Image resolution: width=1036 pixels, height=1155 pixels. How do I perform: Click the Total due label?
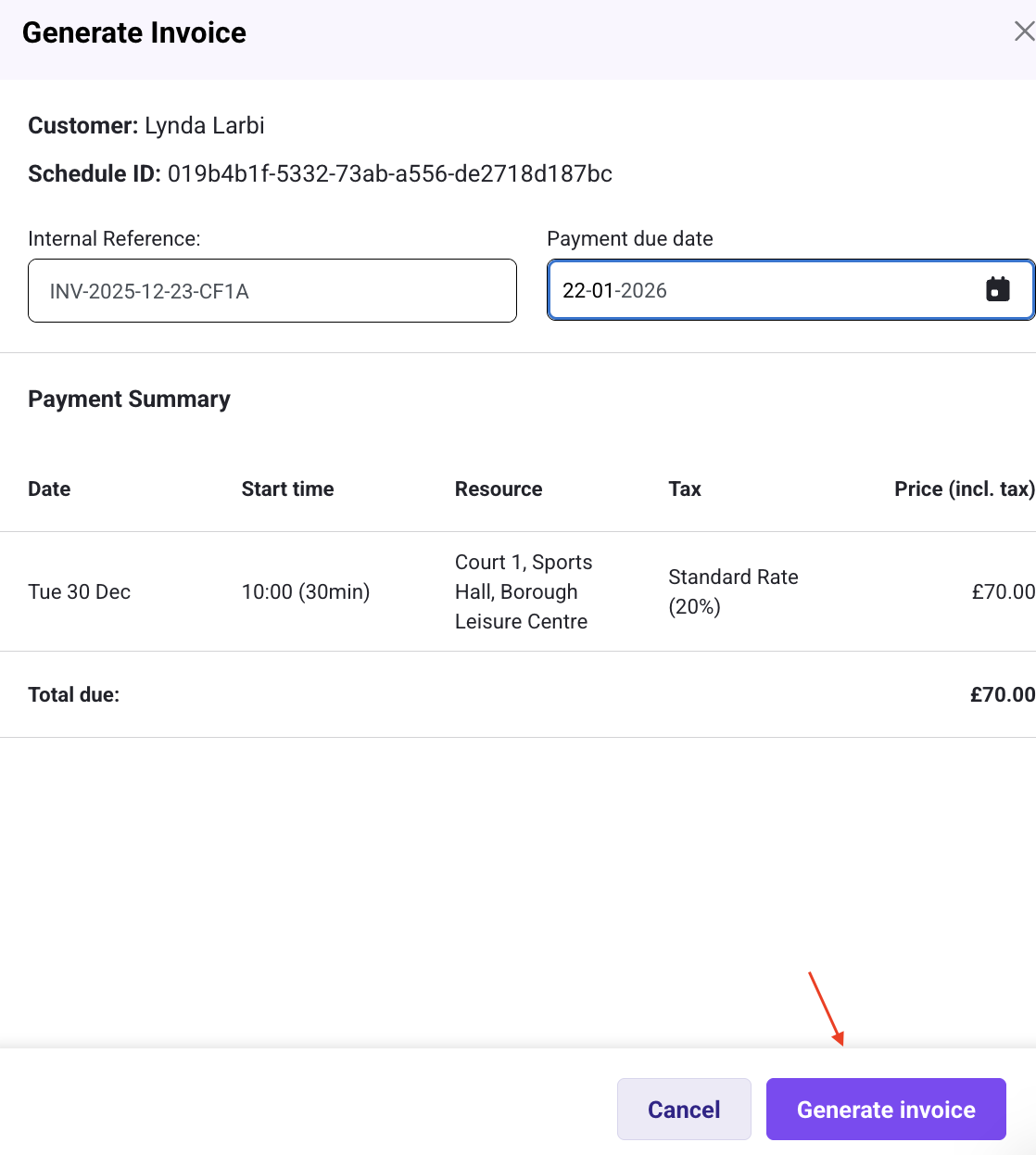point(74,694)
